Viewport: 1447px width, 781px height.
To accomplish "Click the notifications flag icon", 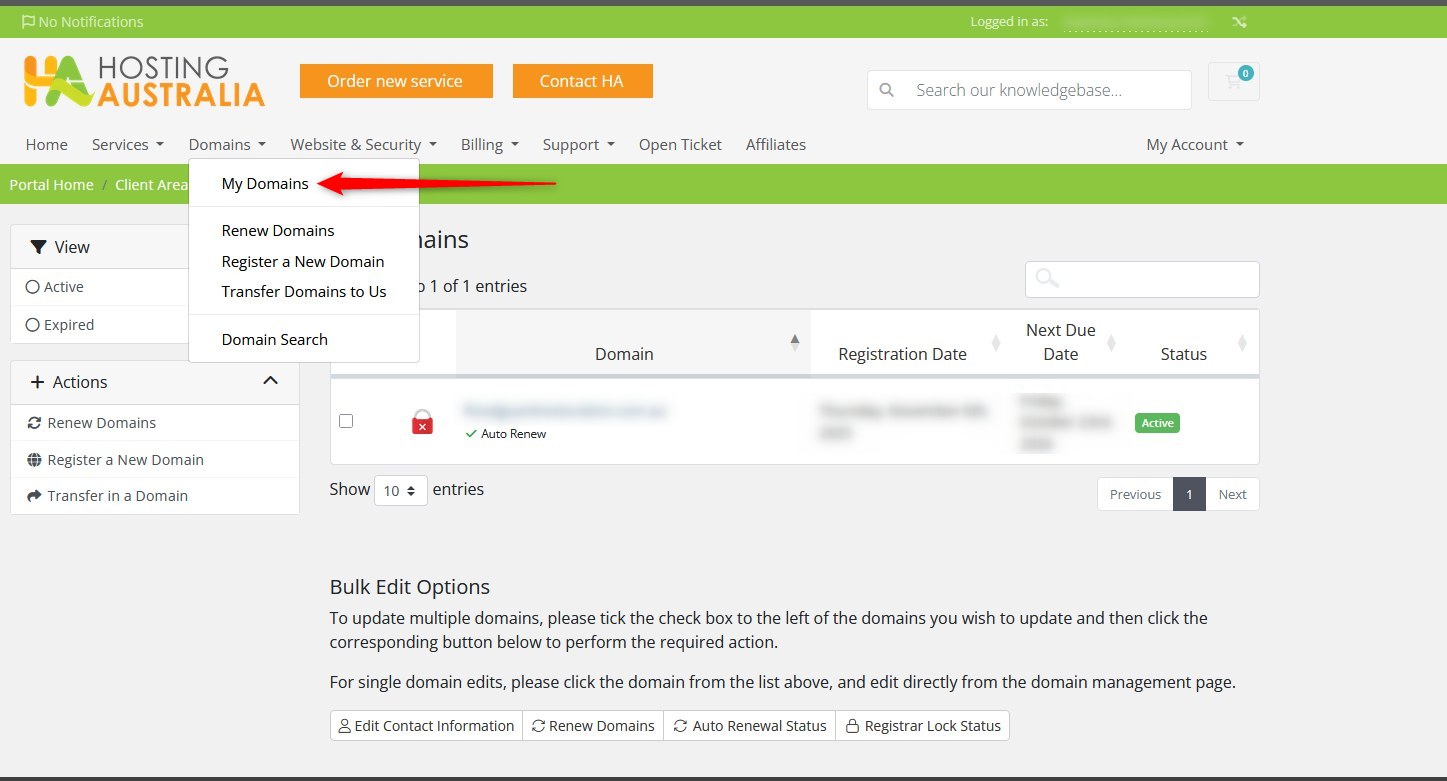I will pyautogui.click(x=28, y=22).
